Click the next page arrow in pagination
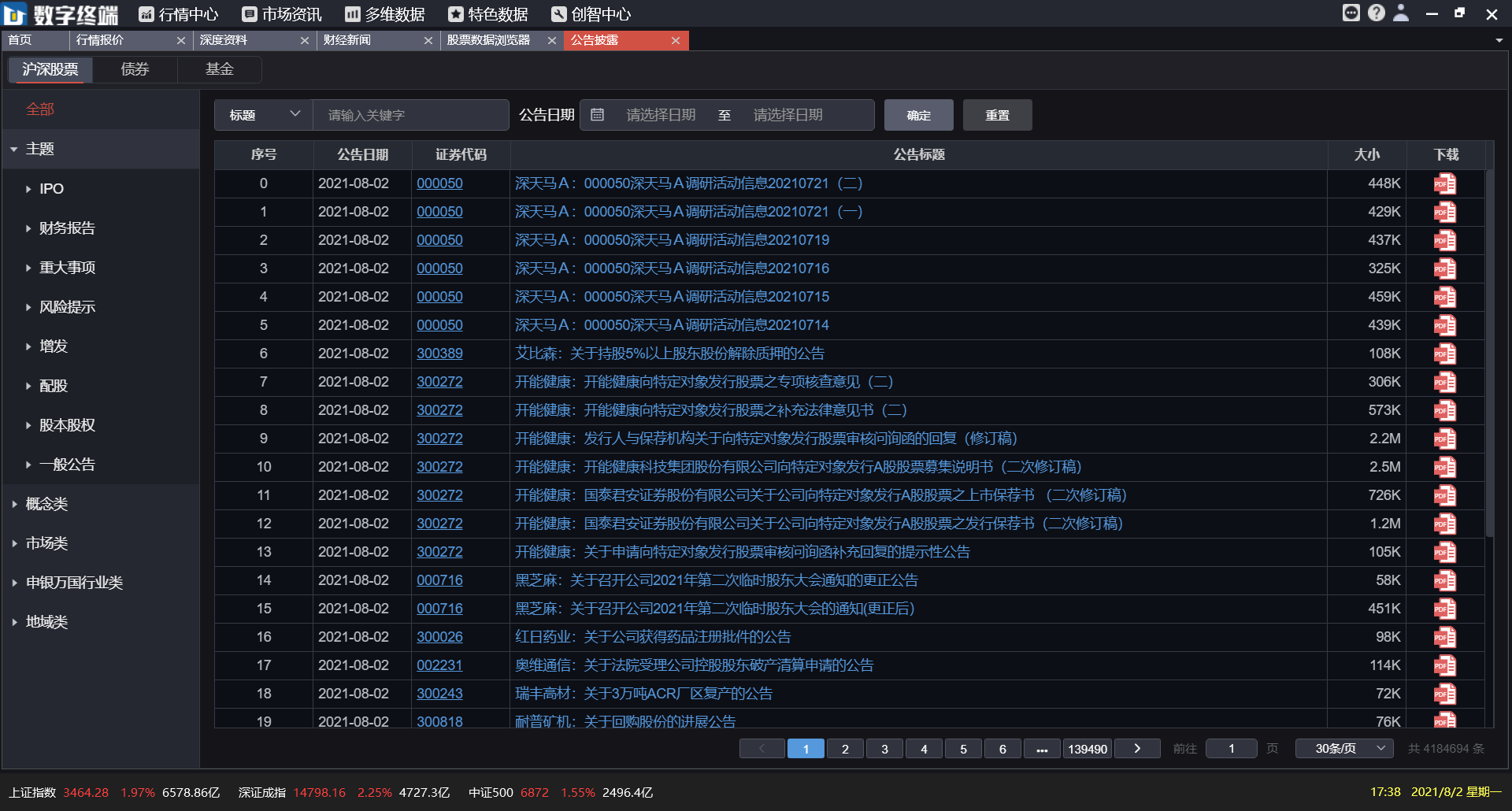This screenshot has height=811, width=1512. [x=1136, y=748]
